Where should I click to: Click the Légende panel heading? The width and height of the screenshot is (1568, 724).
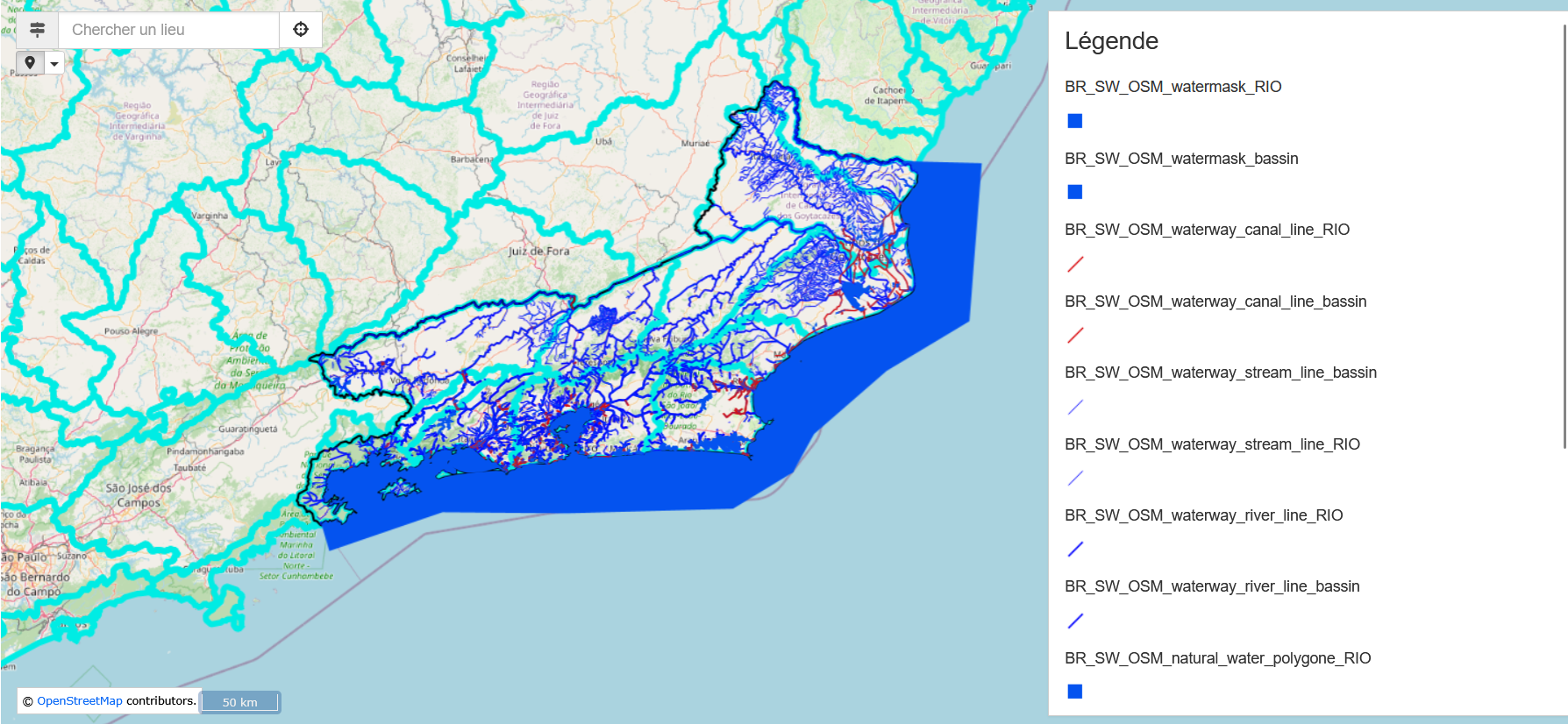1111,41
